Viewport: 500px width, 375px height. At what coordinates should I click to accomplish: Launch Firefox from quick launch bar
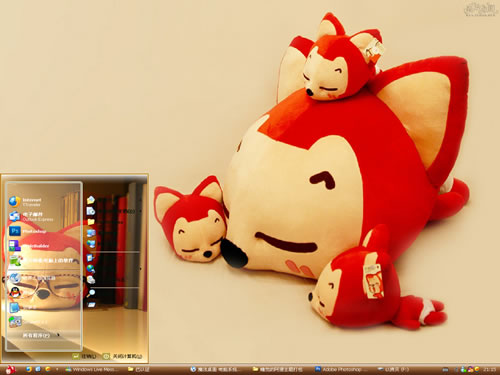[29, 369]
